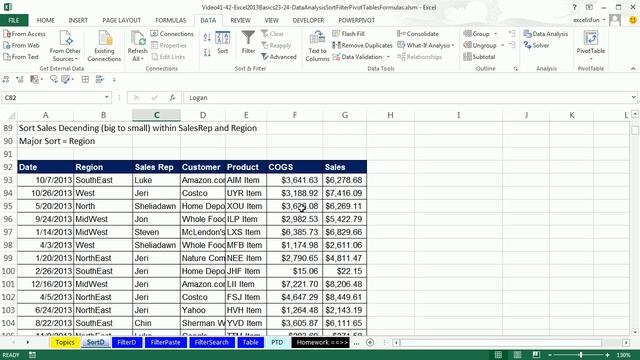
Task: Select the FilterPaste sheet tab
Action: click(165, 342)
